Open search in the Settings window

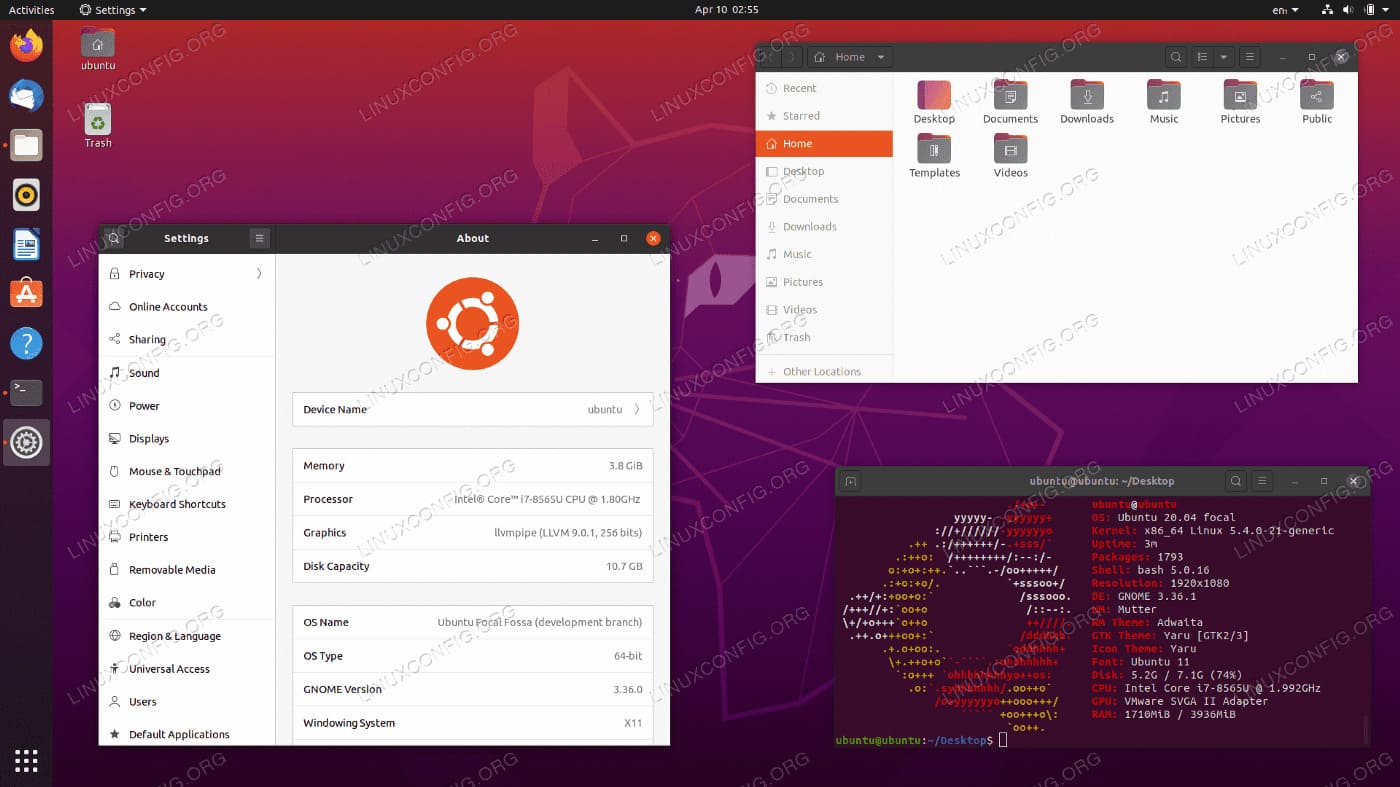pyautogui.click(x=113, y=238)
